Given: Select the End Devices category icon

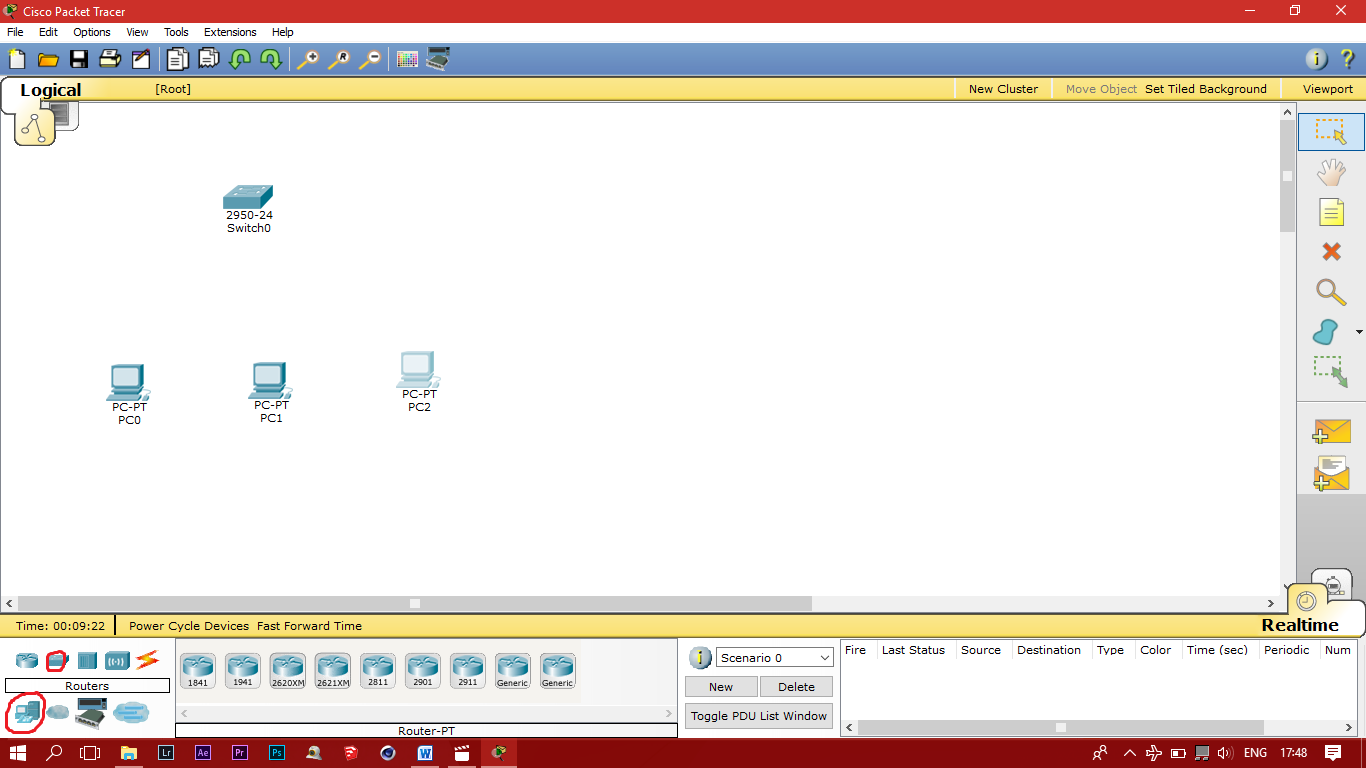Looking at the screenshot, I should pos(26,712).
